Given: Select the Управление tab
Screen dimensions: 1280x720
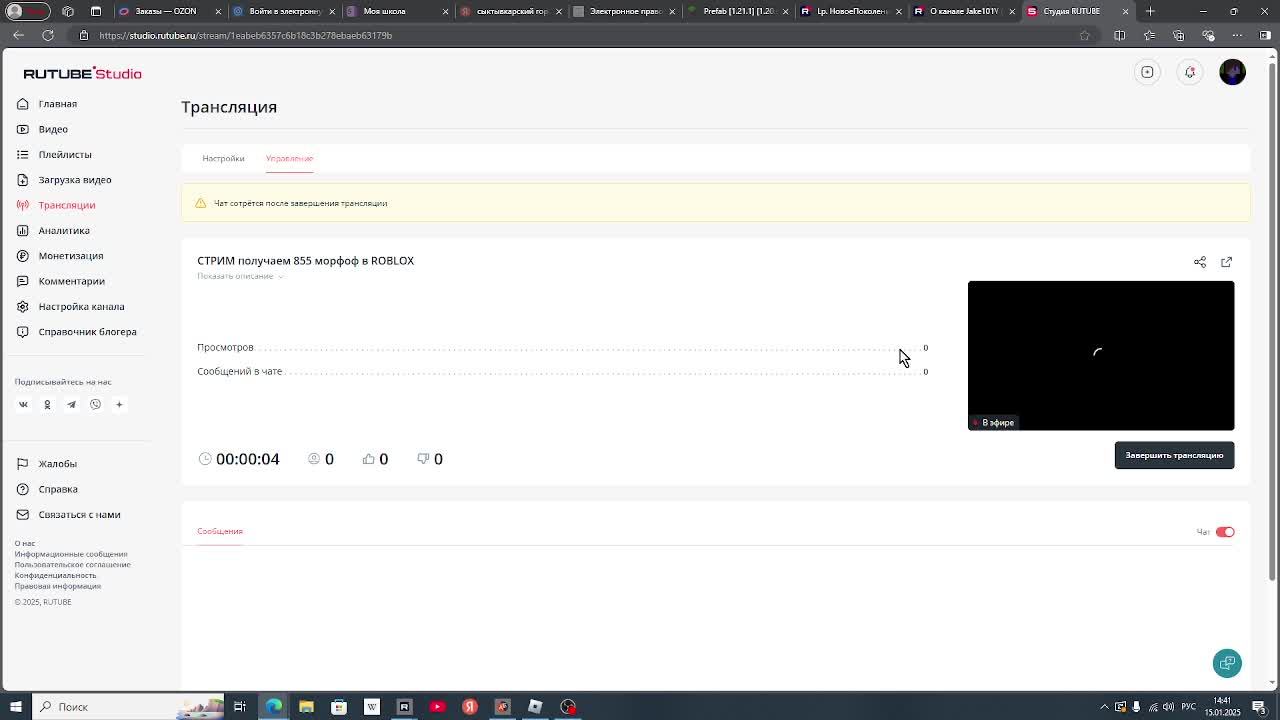Looking at the screenshot, I should 289,158.
